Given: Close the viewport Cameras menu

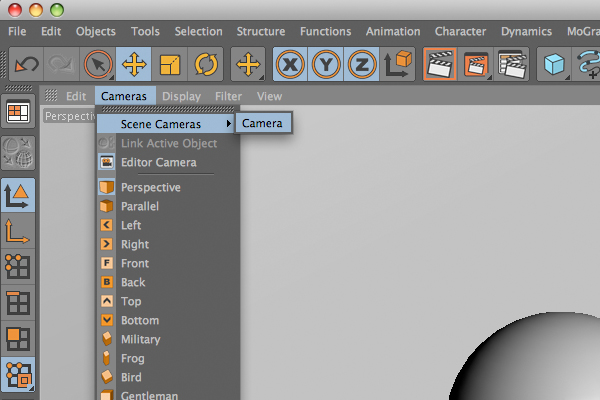Looking at the screenshot, I should pos(124,96).
